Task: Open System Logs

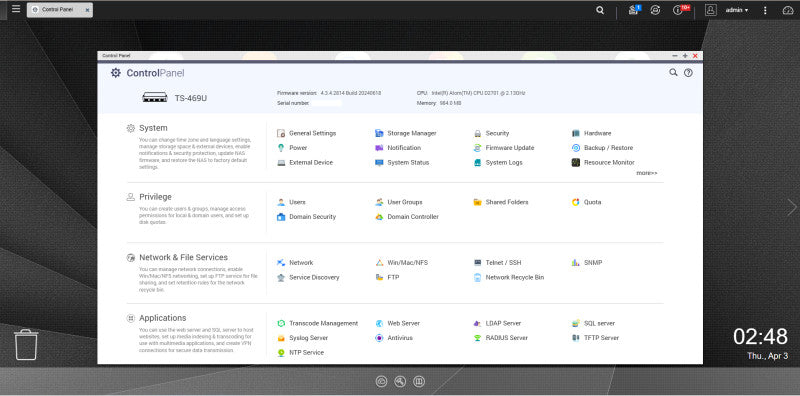Action: (x=498, y=163)
